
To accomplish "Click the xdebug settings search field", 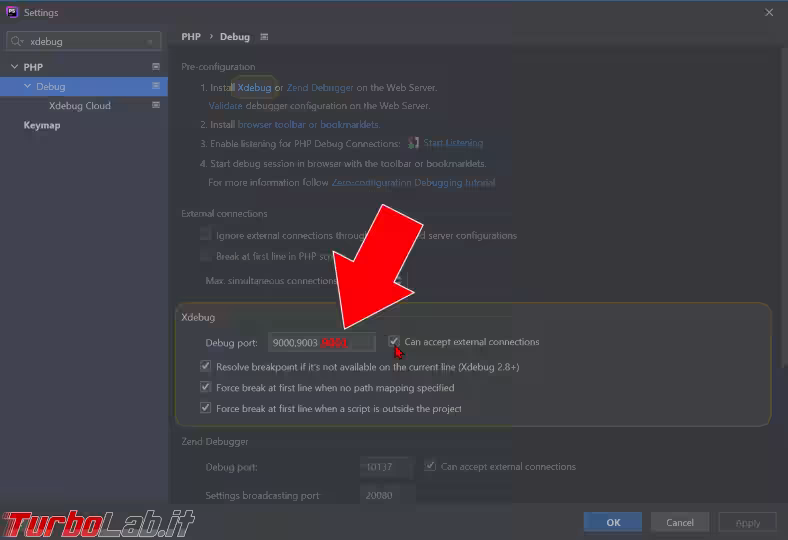I will tap(84, 41).
